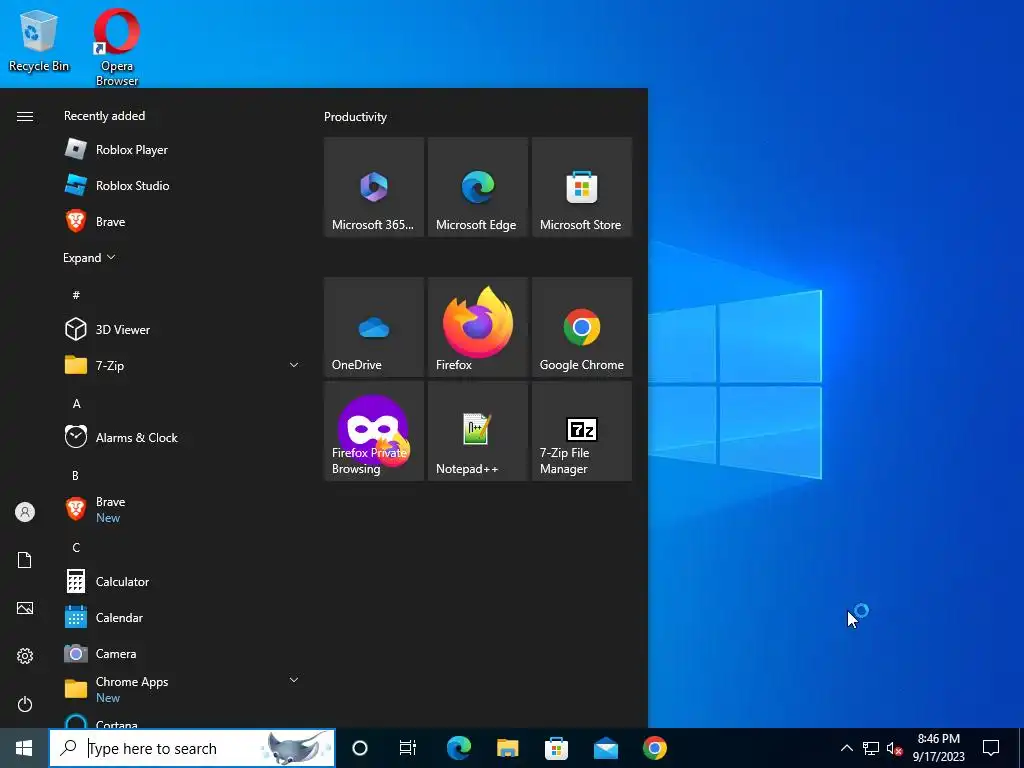Open the notification center icon

[991, 748]
